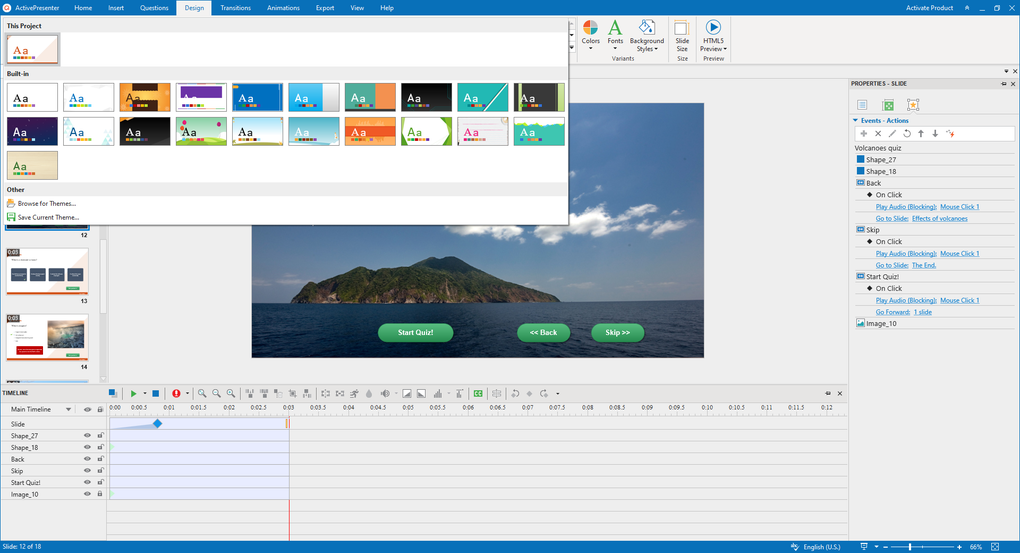The width and height of the screenshot is (1020, 553).
Task: Open the Insert ribbon tab
Action: [116, 8]
